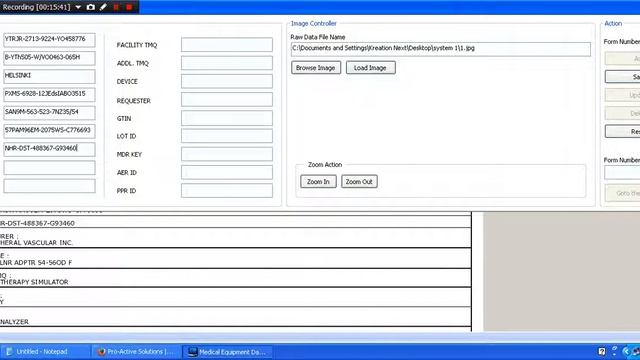Switch to Medical Equipment Da... taskbar window
The image size is (640, 360).
point(227,352)
